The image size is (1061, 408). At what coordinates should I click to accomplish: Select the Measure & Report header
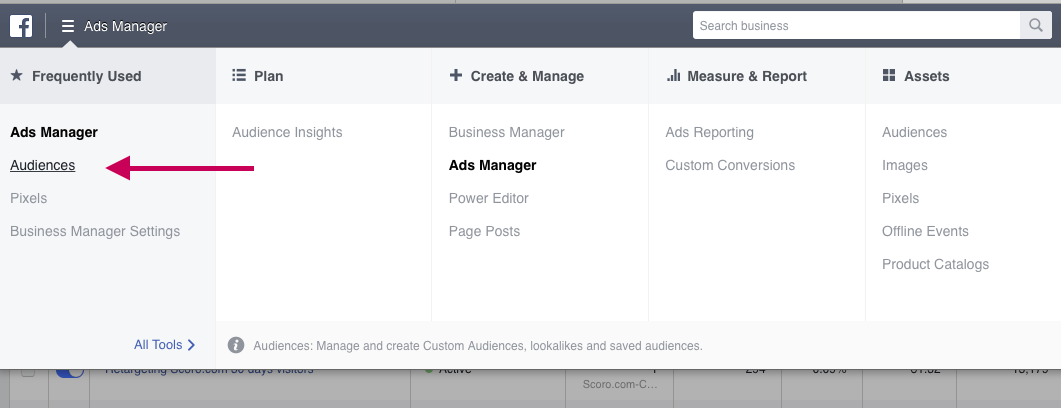coord(757,76)
